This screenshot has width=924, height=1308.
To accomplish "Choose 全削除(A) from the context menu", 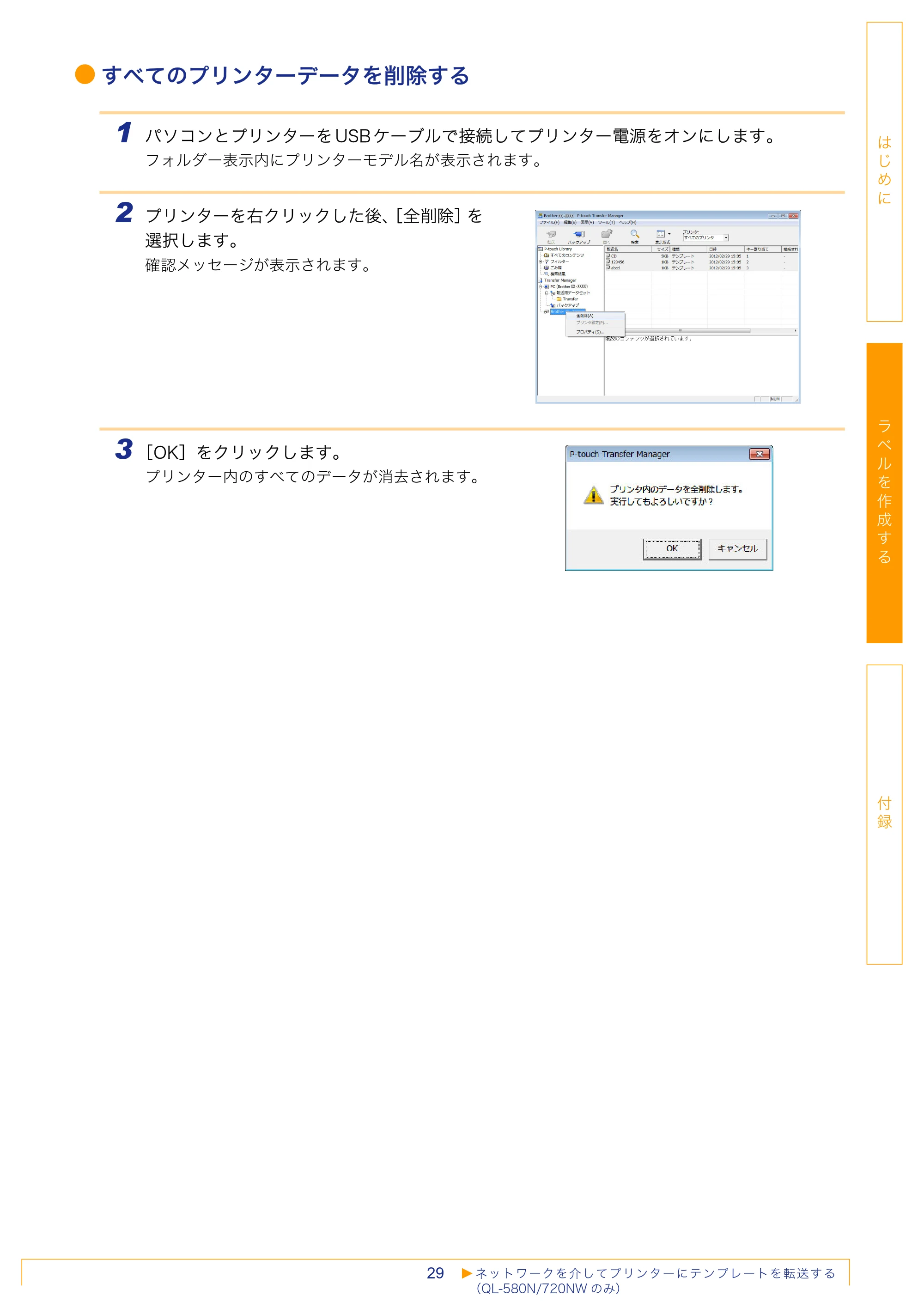I will coord(596,316).
